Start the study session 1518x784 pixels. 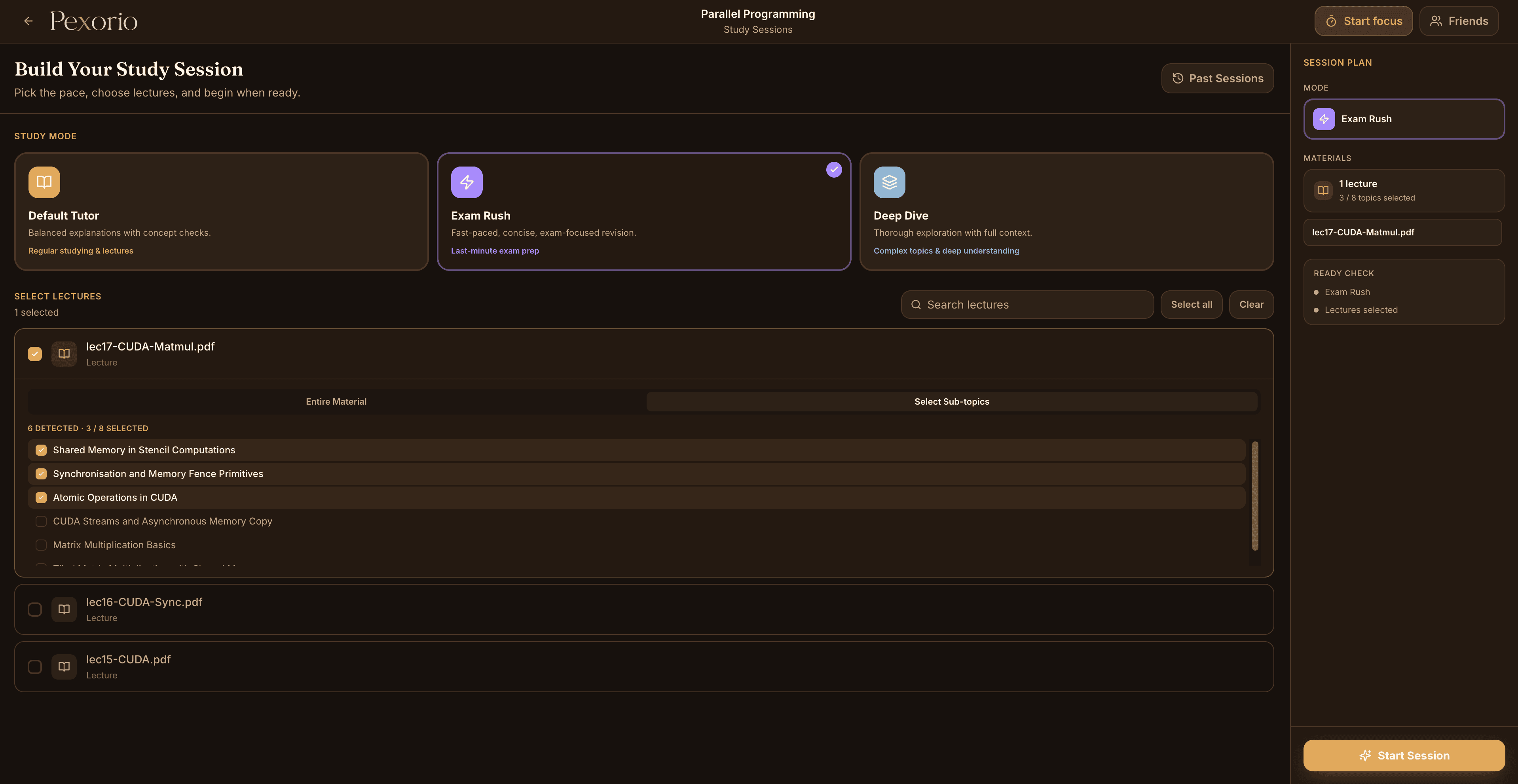pos(1404,755)
